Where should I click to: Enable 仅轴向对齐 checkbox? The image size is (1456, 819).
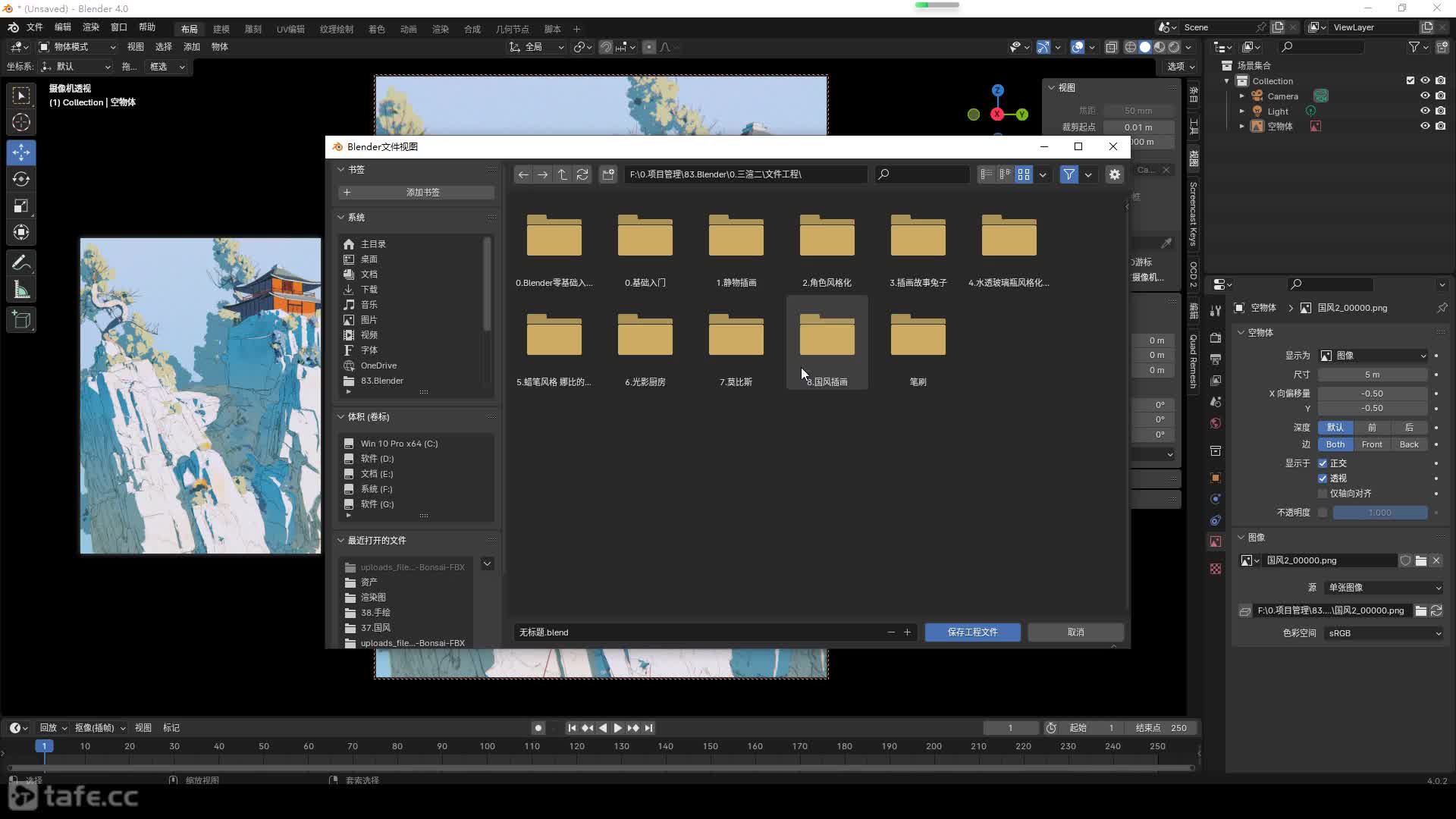point(1323,494)
